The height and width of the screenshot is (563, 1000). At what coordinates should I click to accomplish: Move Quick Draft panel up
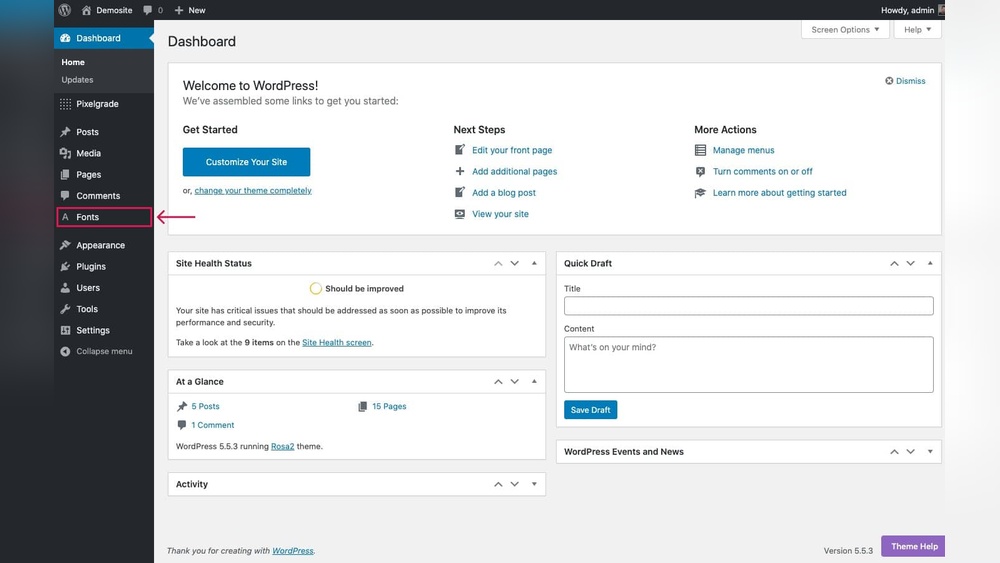(894, 263)
